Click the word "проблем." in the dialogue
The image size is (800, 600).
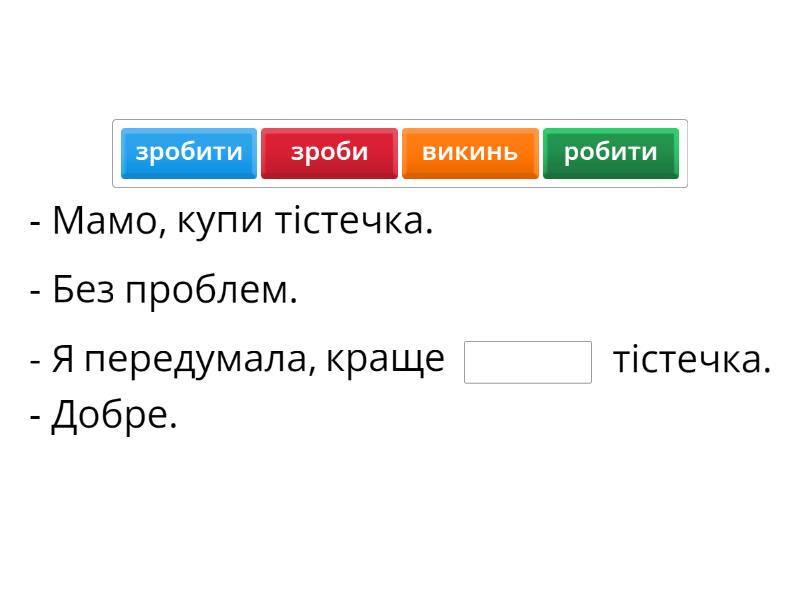[211, 291]
